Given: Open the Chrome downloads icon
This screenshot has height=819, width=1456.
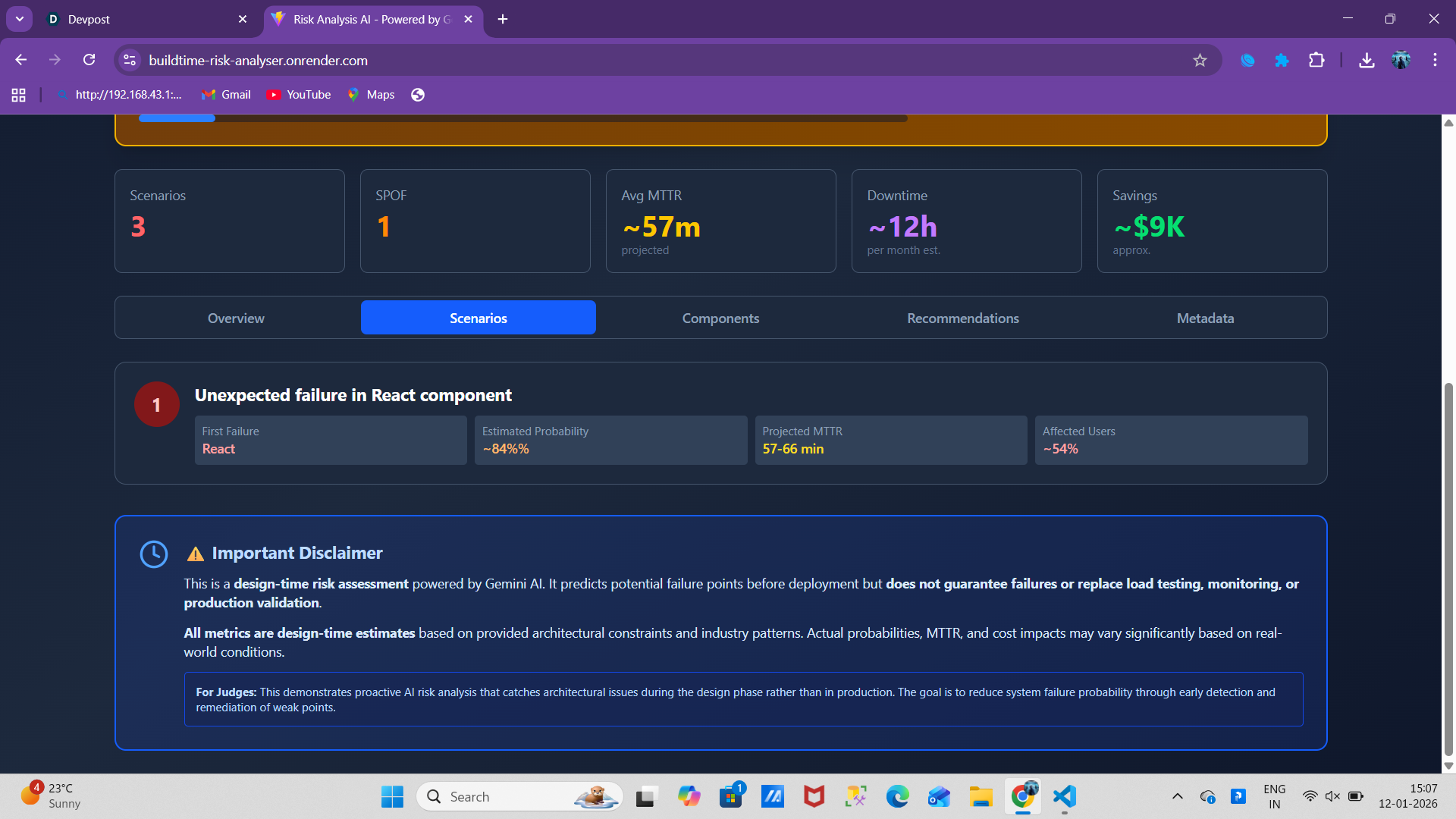Looking at the screenshot, I should tap(1367, 60).
